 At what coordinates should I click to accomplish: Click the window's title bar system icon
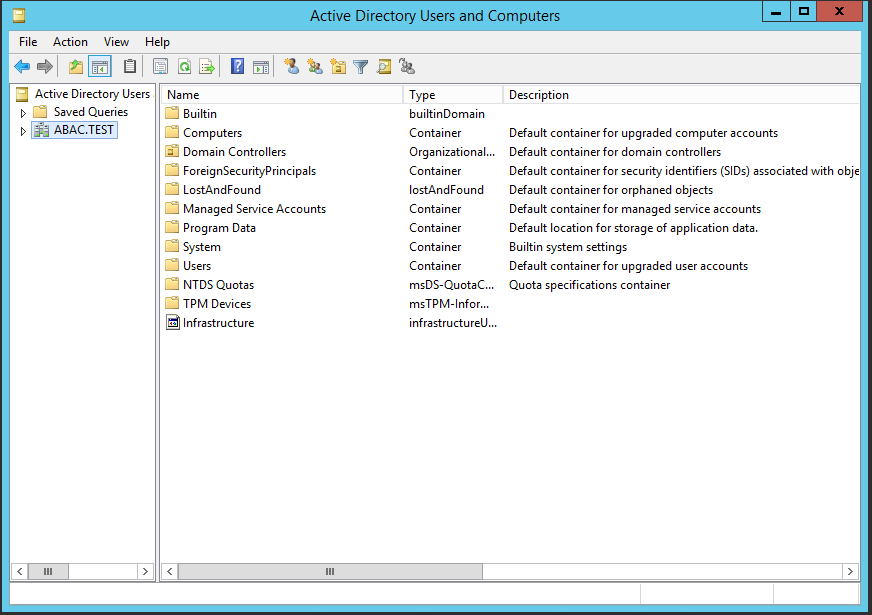(x=19, y=15)
